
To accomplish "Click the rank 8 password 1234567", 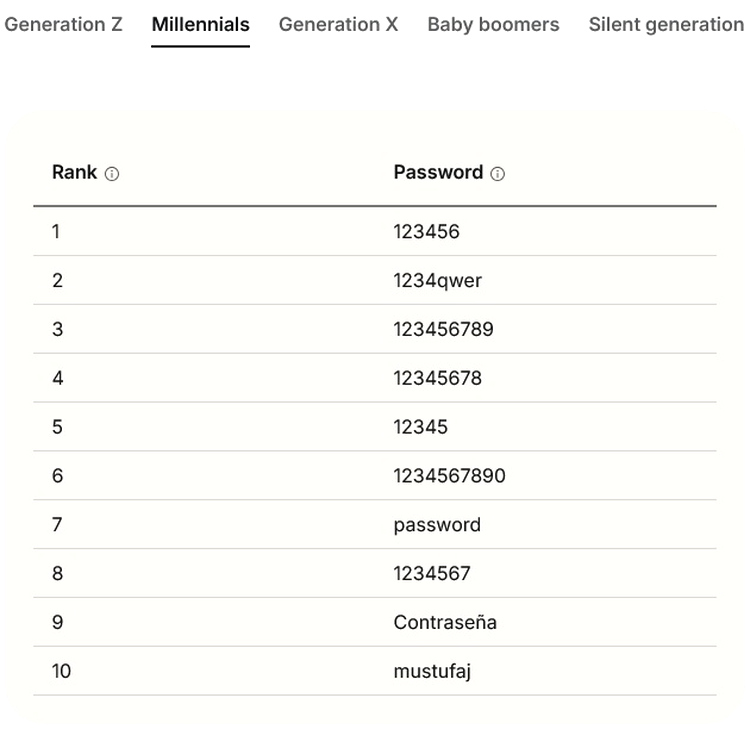I will pos(431,574).
